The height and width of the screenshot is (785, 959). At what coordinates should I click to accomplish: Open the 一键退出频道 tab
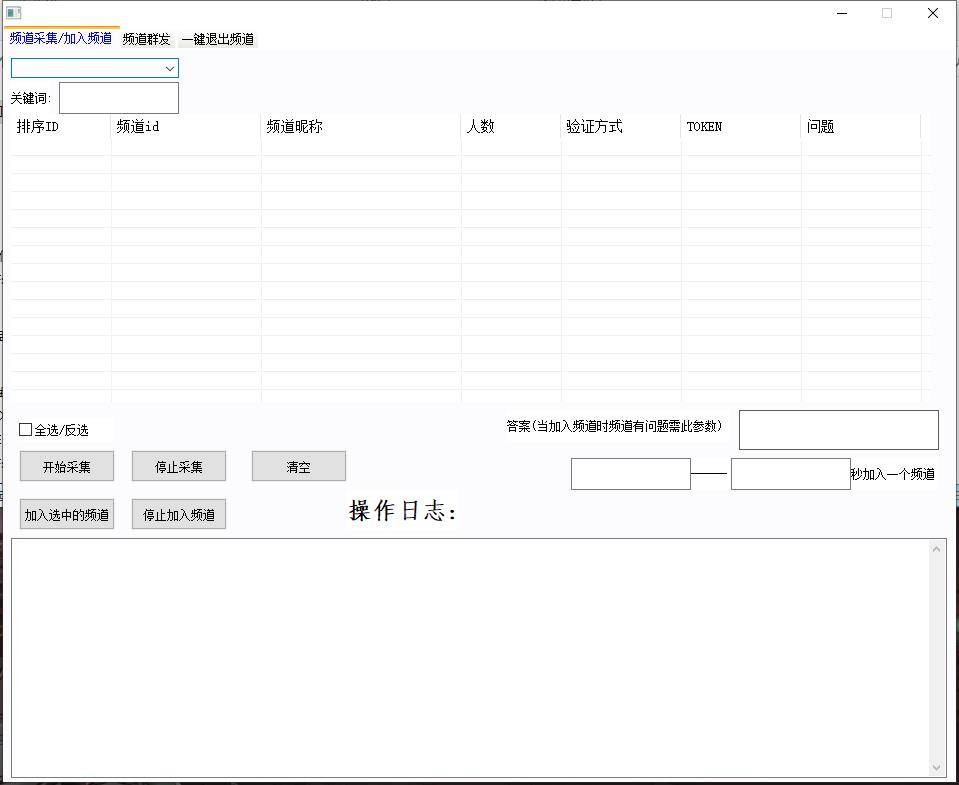[x=217, y=39]
